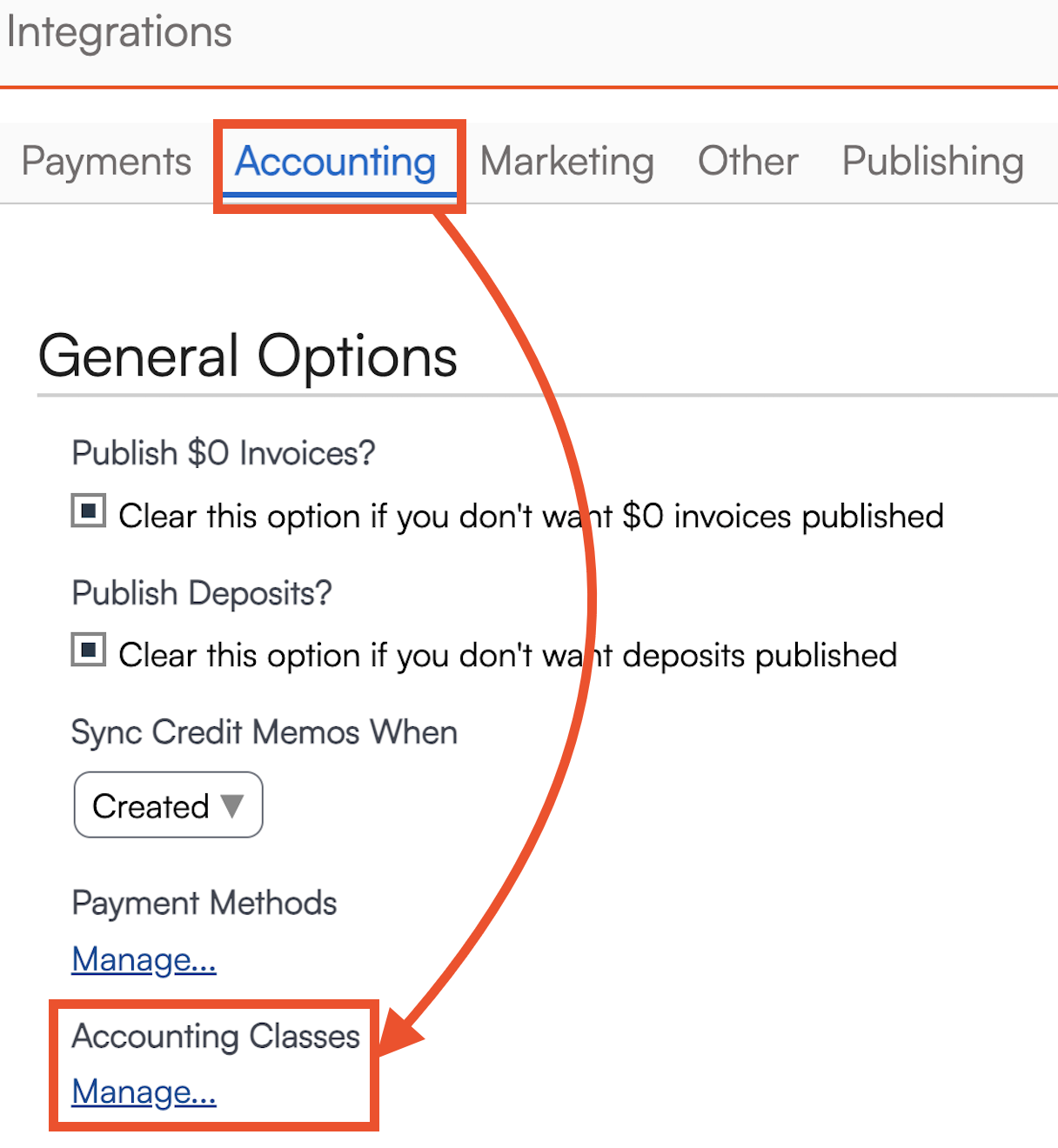Open the Publishing tab
Viewport: 1058px width, 1148px height.
tap(933, 162)
